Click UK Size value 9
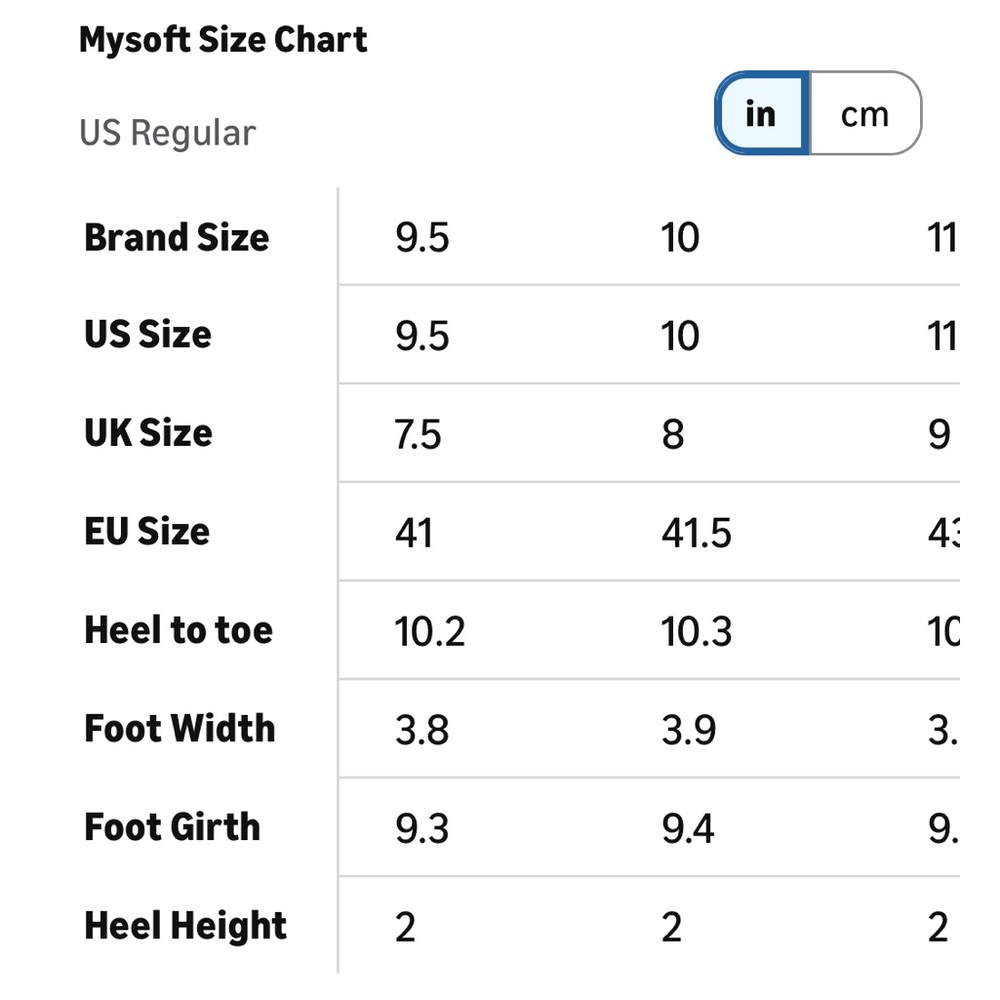 [x=939, y=435]
